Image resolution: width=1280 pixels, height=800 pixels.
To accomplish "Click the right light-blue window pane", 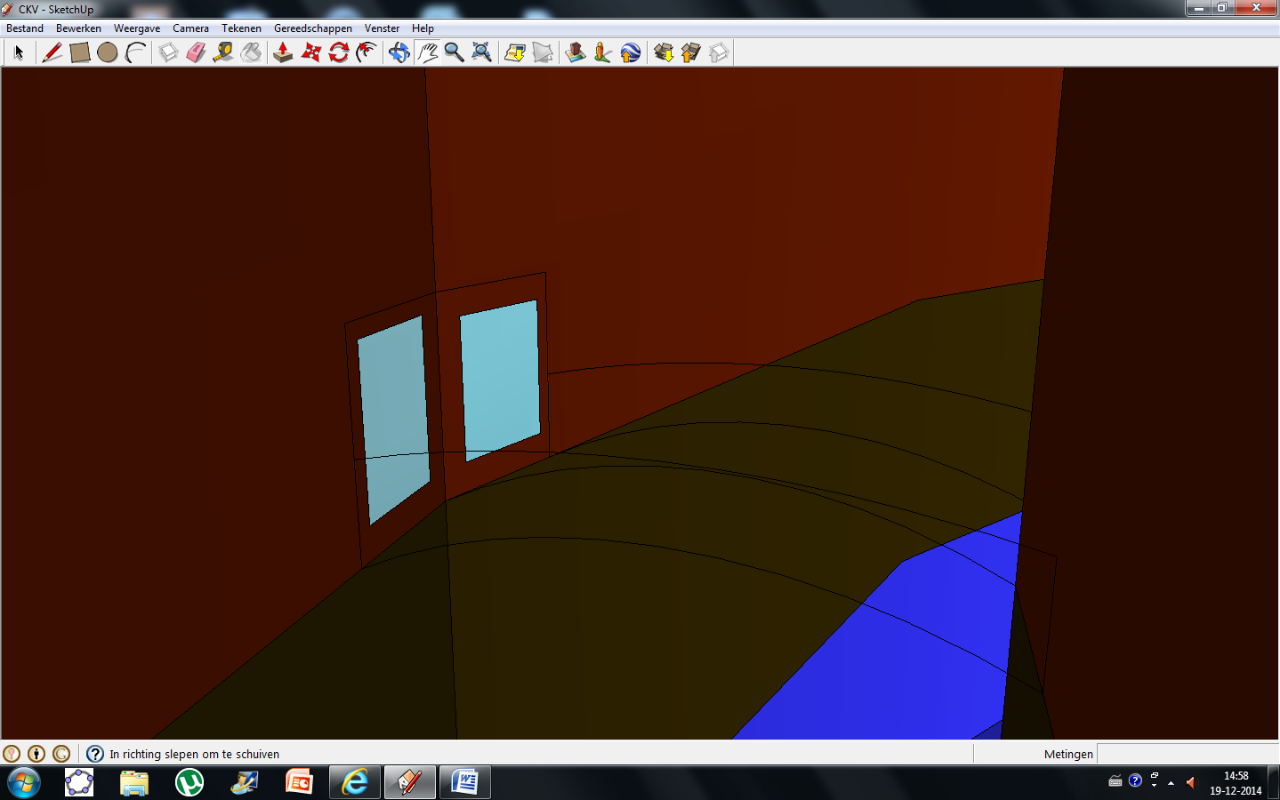I will [500, 380].
